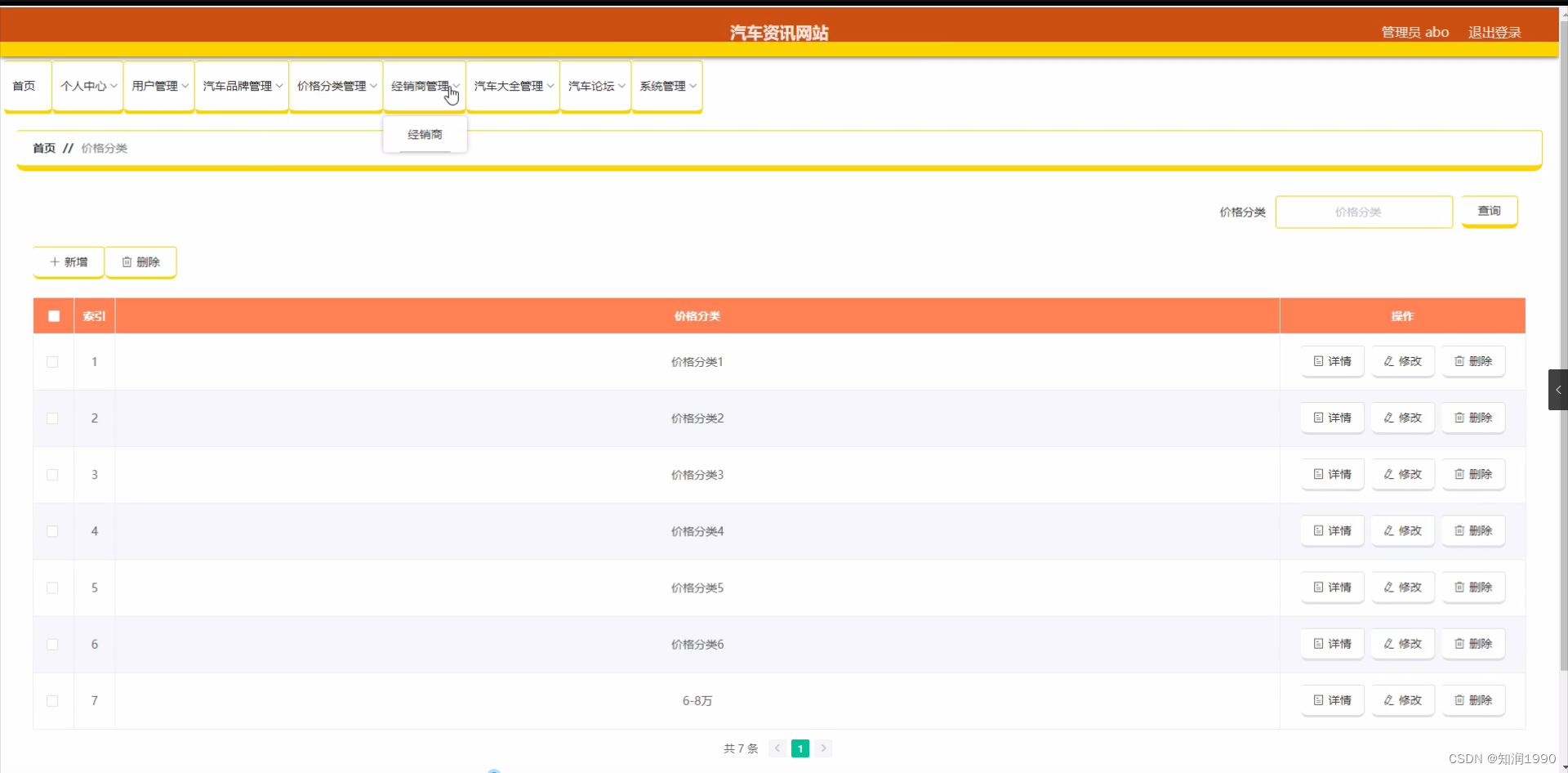This screenshot has height=773, width=1568.
Task: Click the plus icon on the 新增 button
Action: [57, 262]
